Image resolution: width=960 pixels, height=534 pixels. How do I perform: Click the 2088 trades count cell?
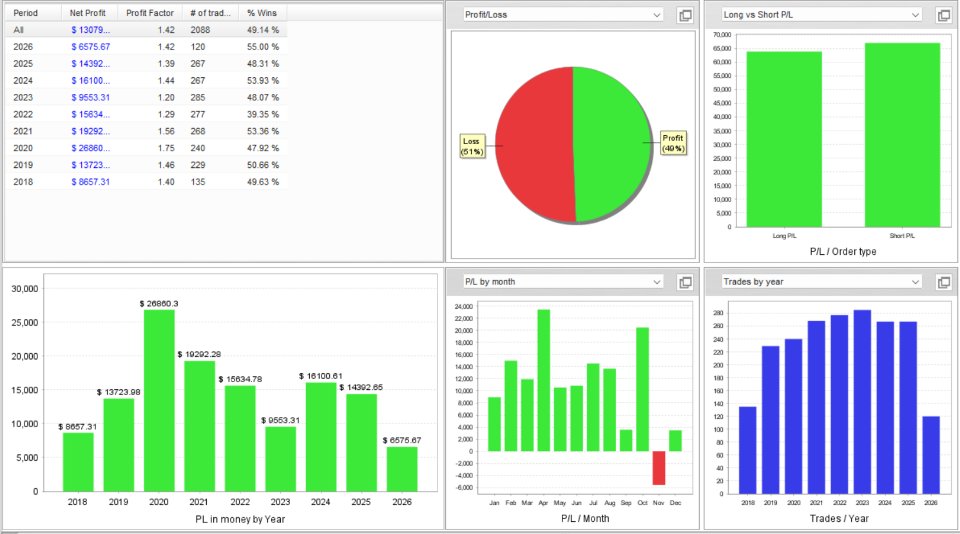pos(200,30)
